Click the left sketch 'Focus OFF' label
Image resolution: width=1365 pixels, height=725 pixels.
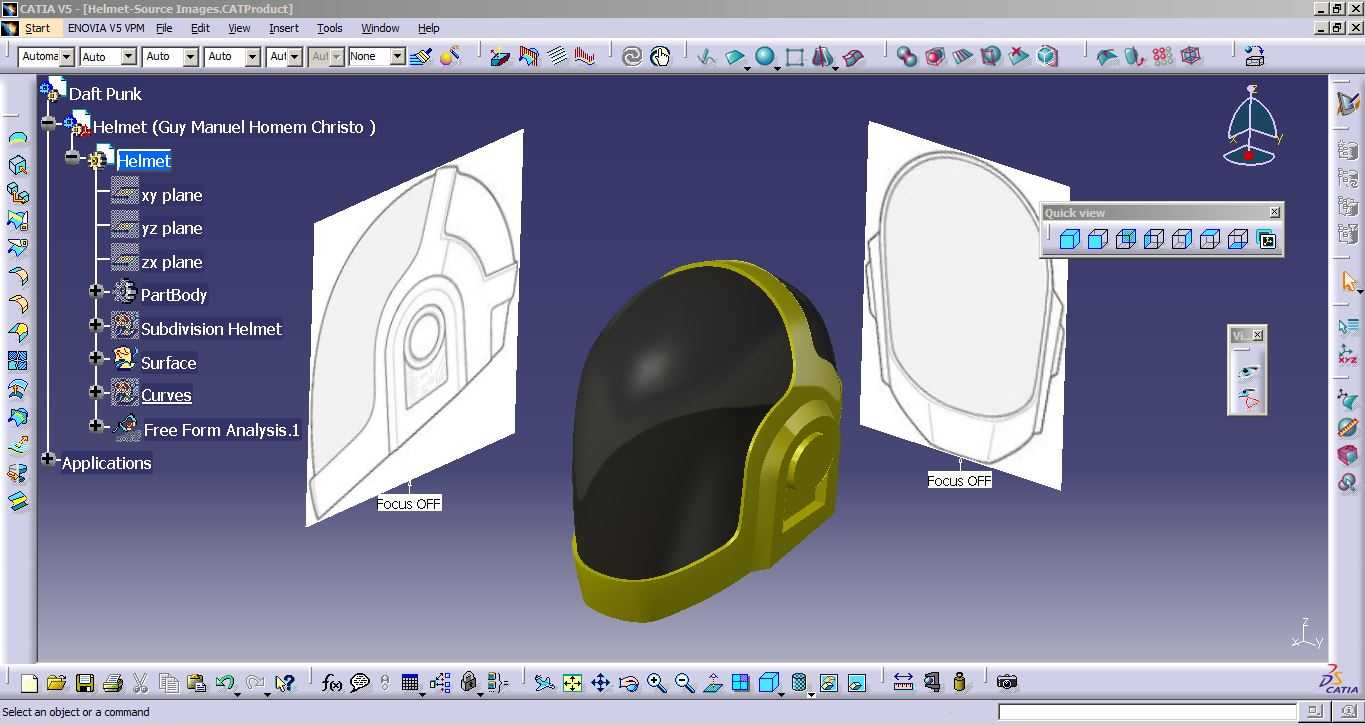(x=409, y=503)
